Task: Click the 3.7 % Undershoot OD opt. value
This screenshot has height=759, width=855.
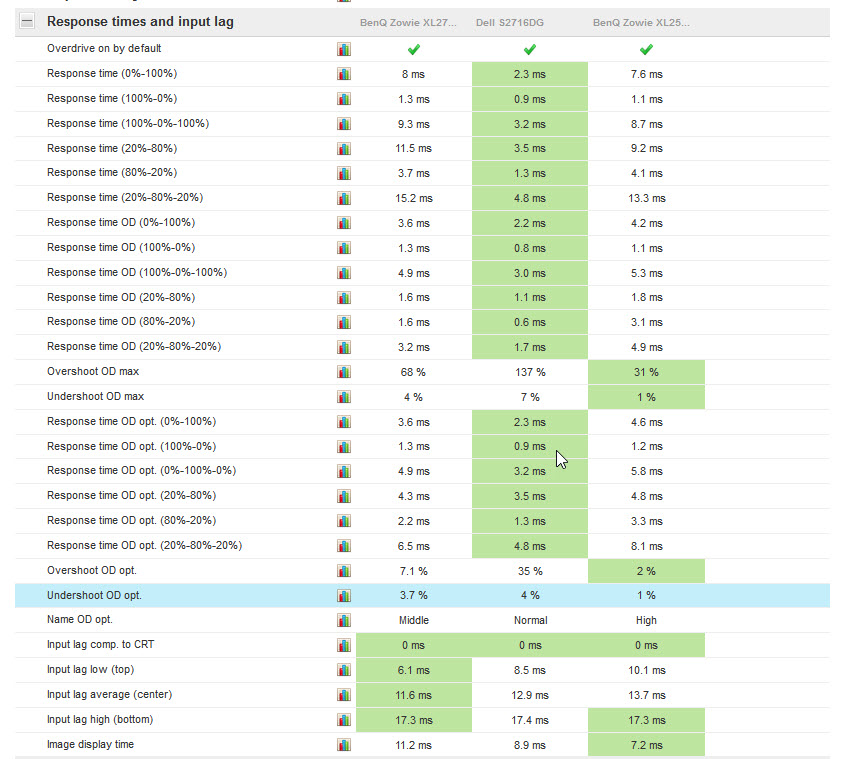Action: (x=413, y=595)
